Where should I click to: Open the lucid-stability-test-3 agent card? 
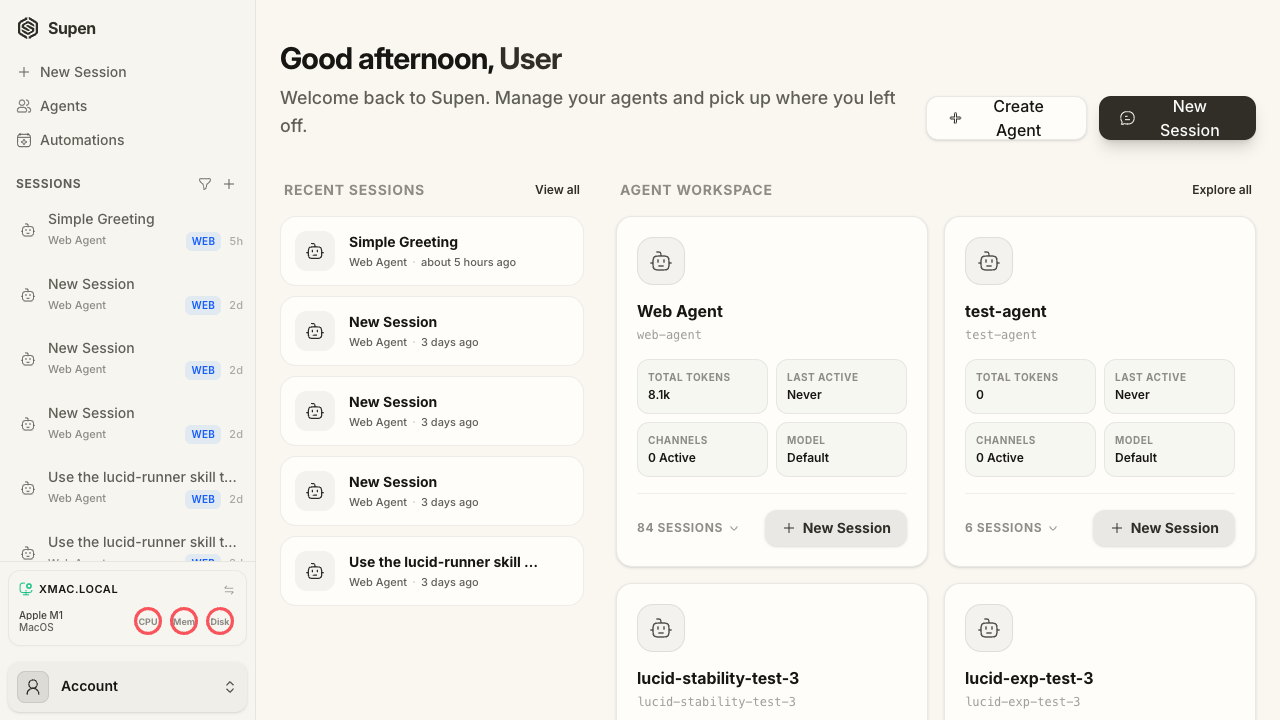click(x=772, y=652)
